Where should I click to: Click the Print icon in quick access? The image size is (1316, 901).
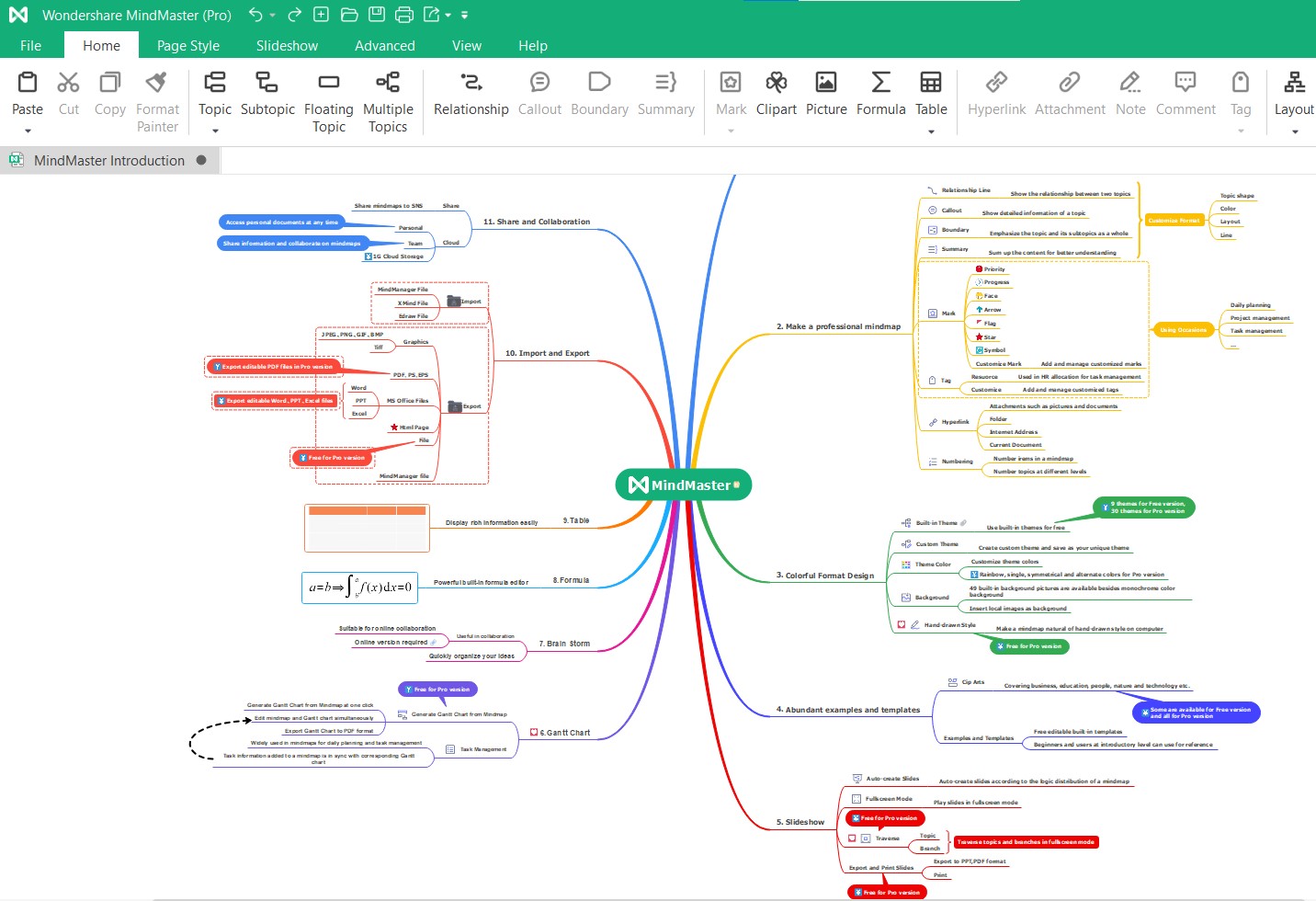click(x=404, y=15)
